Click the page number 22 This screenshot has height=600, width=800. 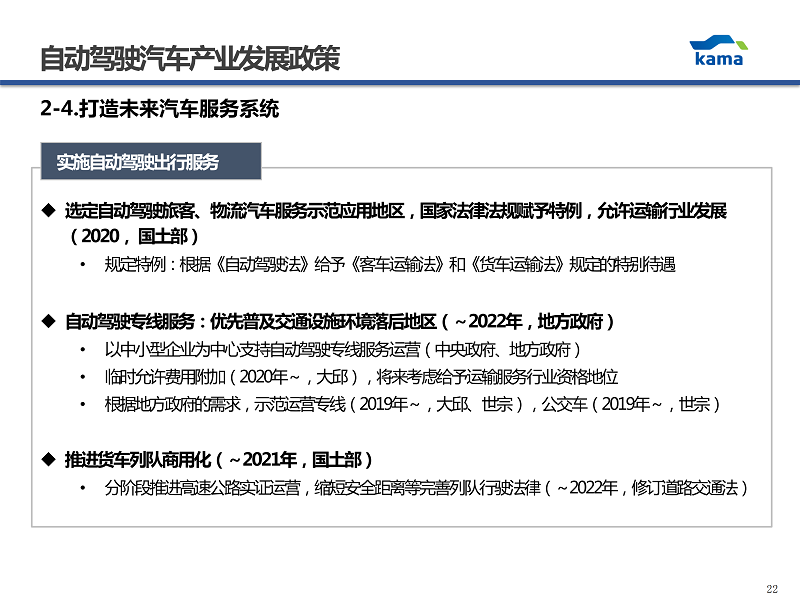[x=771, y=588]
